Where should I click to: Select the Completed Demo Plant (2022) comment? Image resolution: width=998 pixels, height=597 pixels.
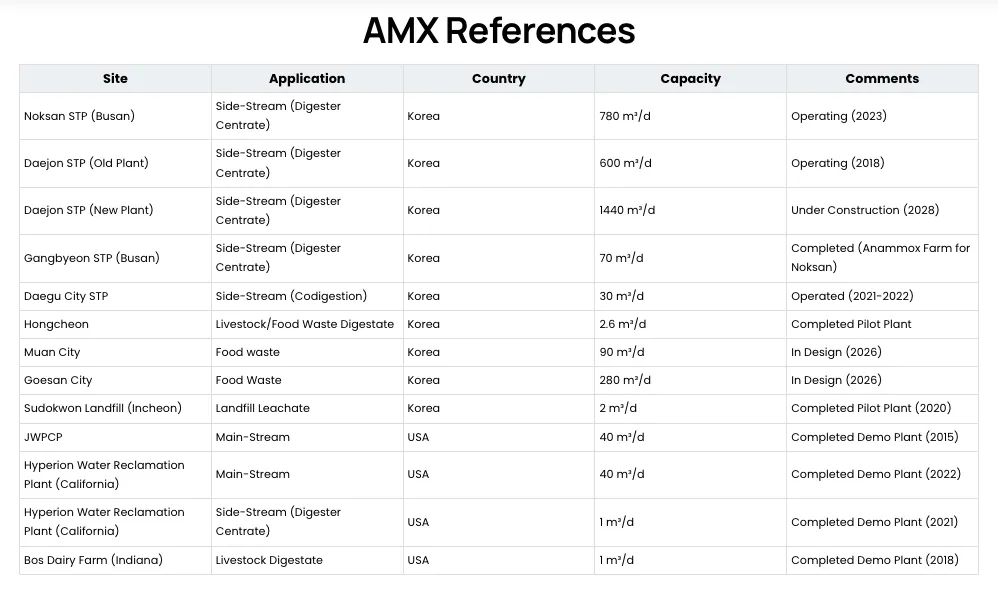pos(875,474)
